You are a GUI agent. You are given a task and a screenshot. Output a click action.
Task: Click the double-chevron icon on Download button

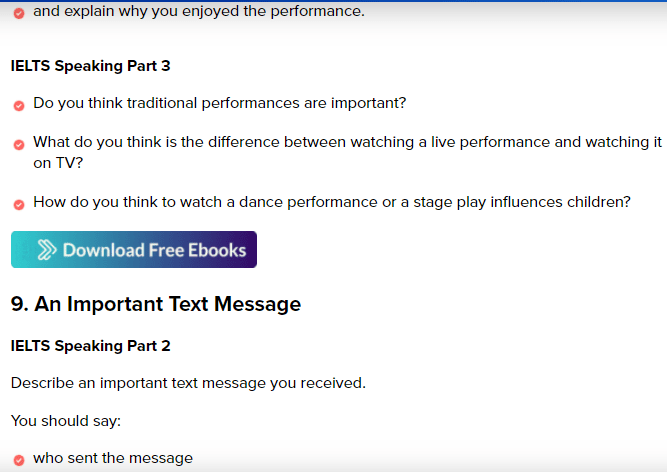46,250
